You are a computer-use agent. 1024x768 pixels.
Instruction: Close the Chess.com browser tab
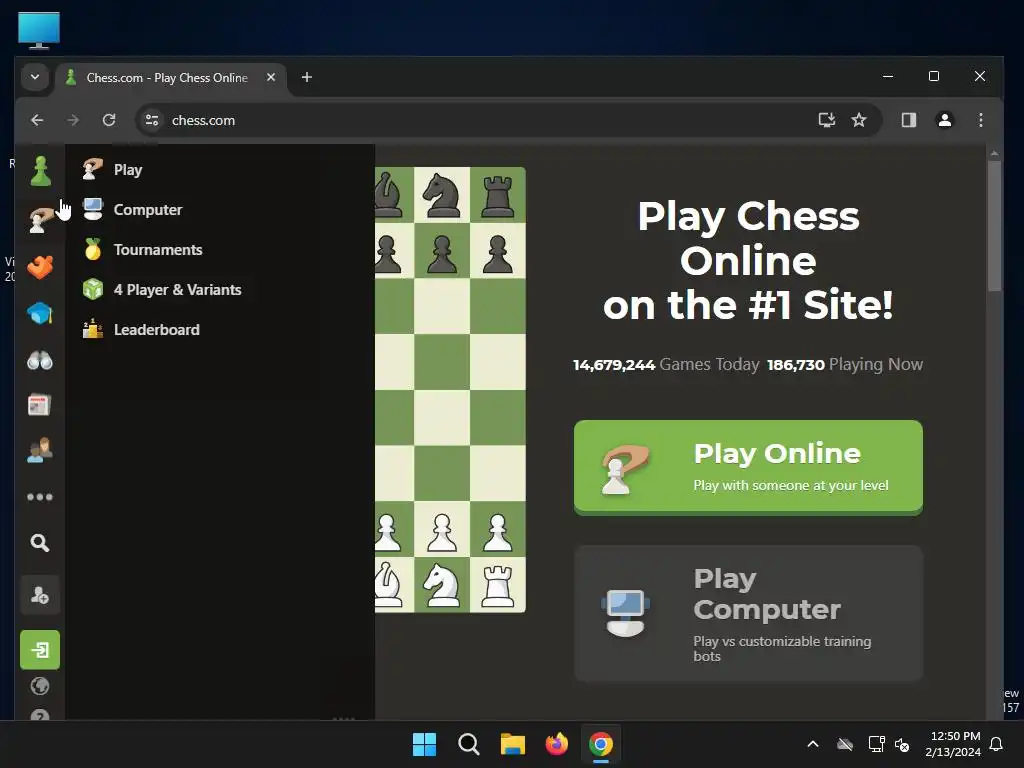271,77
